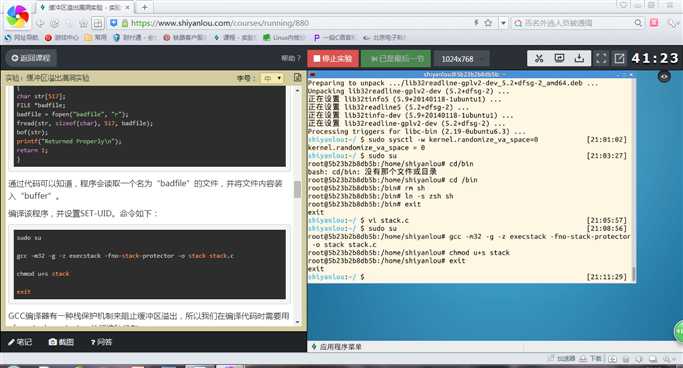Close the current lab course tab
Viewport: 683px width, 368px height.
point(127,7)
